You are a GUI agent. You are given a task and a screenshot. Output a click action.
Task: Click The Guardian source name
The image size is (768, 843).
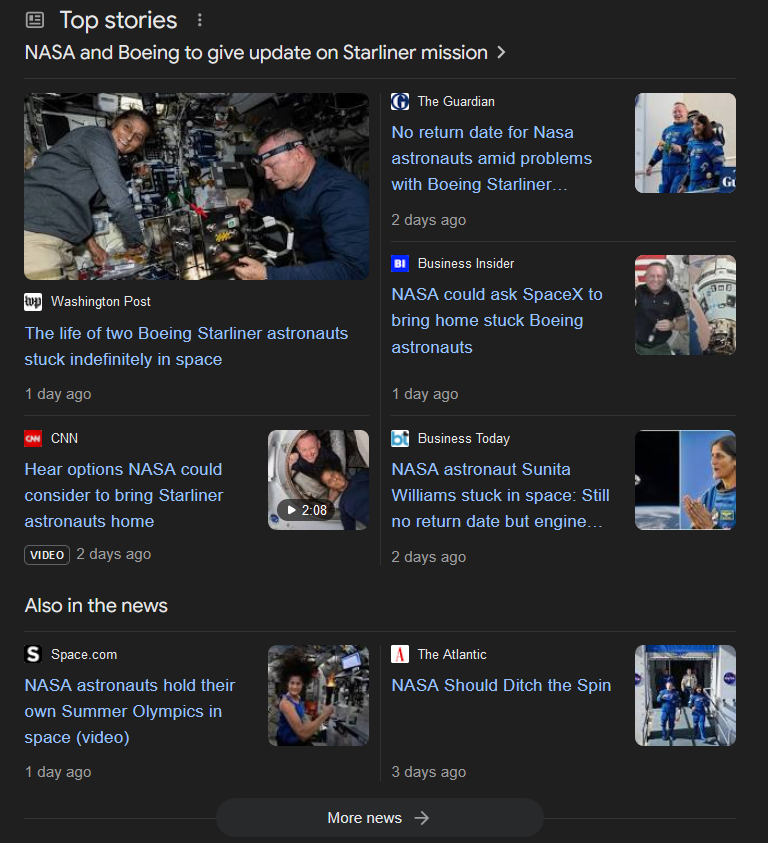(456, 102)
